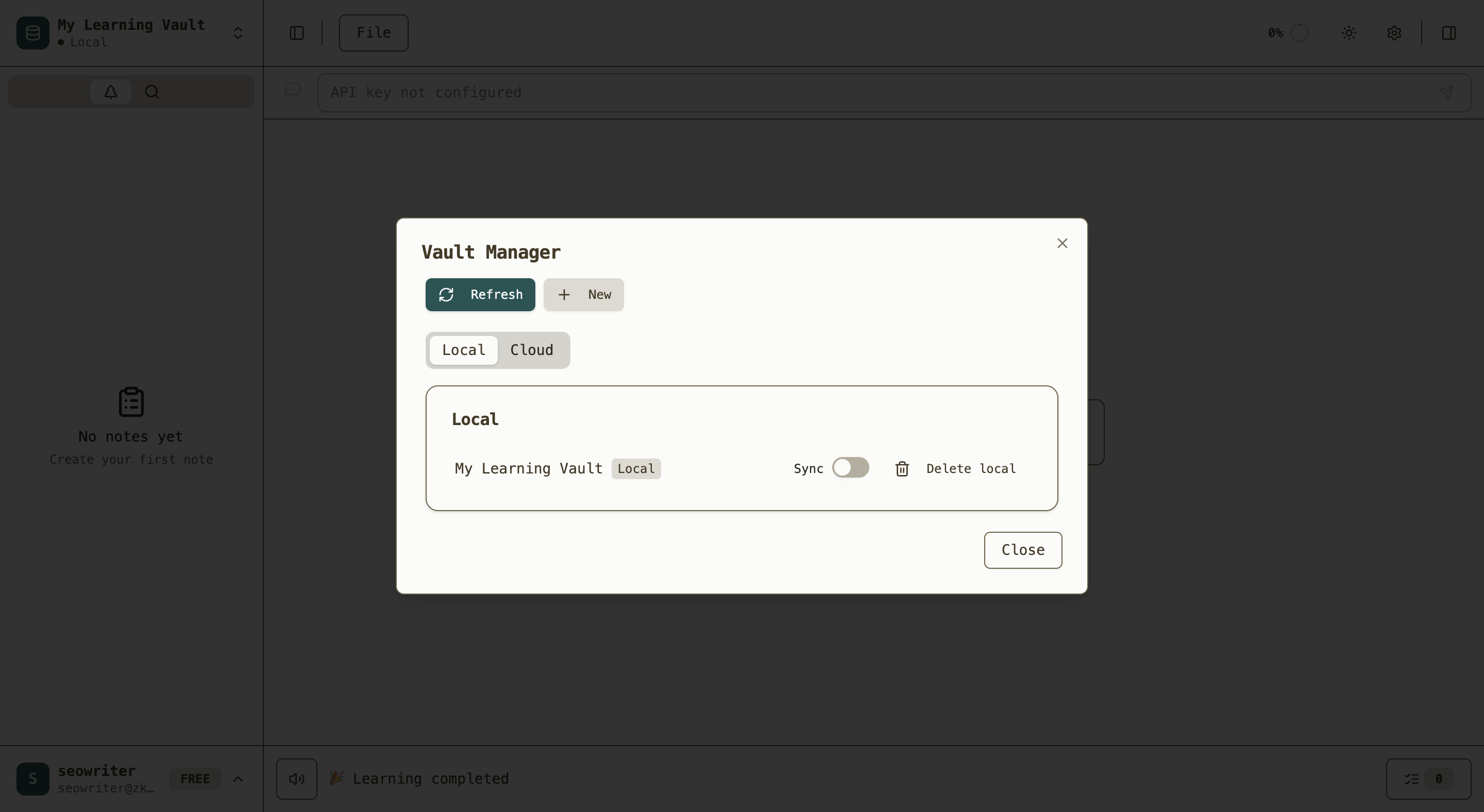This screenshot has width=1484, height=812.
Task: Click the trash icon for Delete local
Action: [902, 469]
